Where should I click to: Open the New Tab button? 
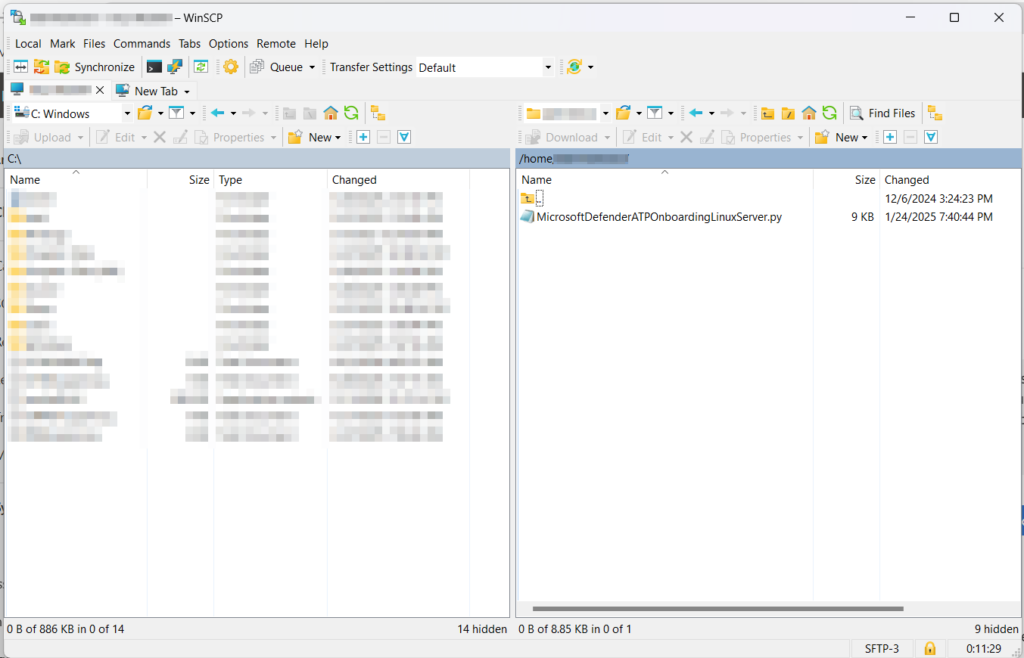[147, 91]
